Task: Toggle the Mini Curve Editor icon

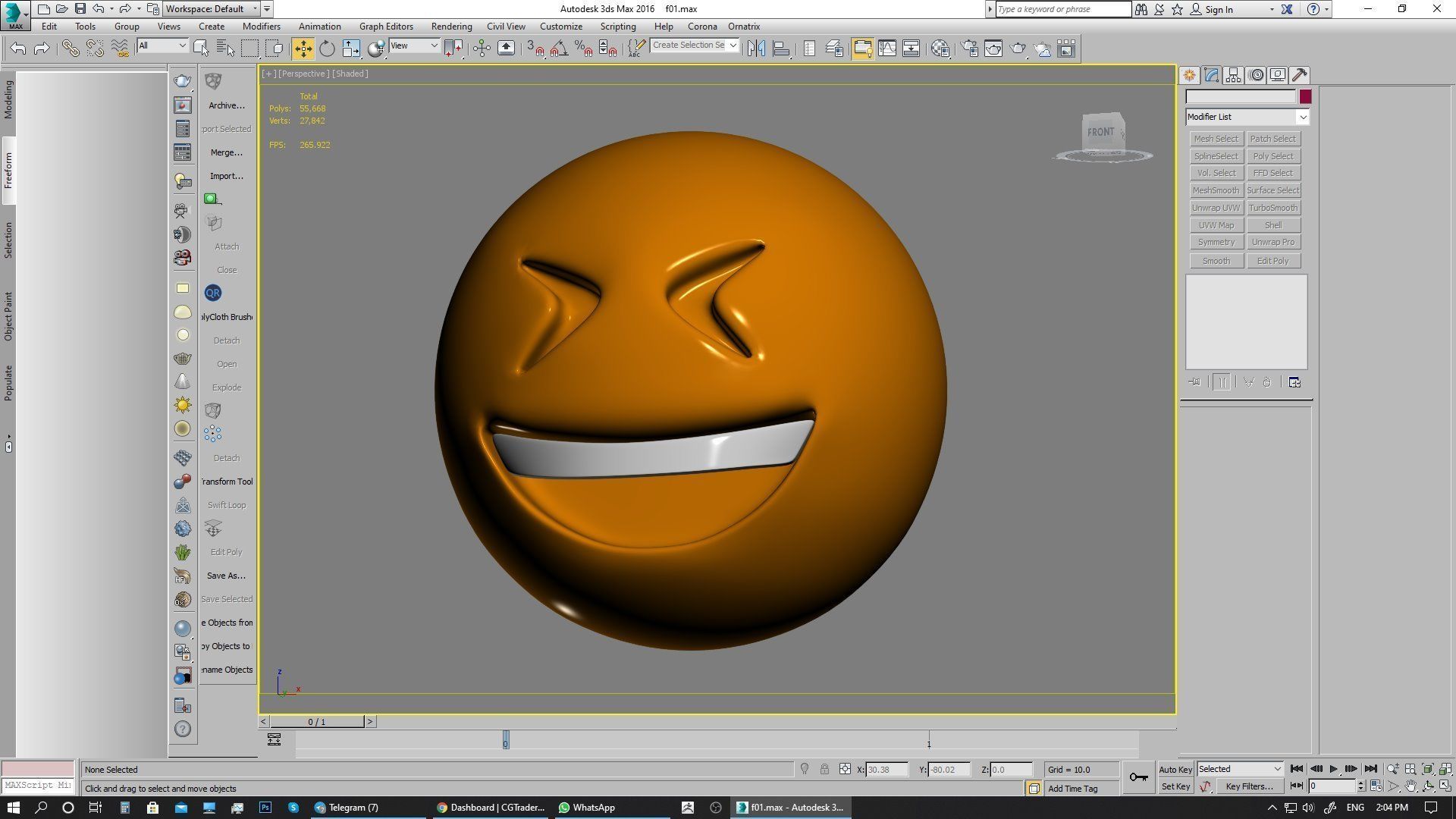Action: [274, 739]
